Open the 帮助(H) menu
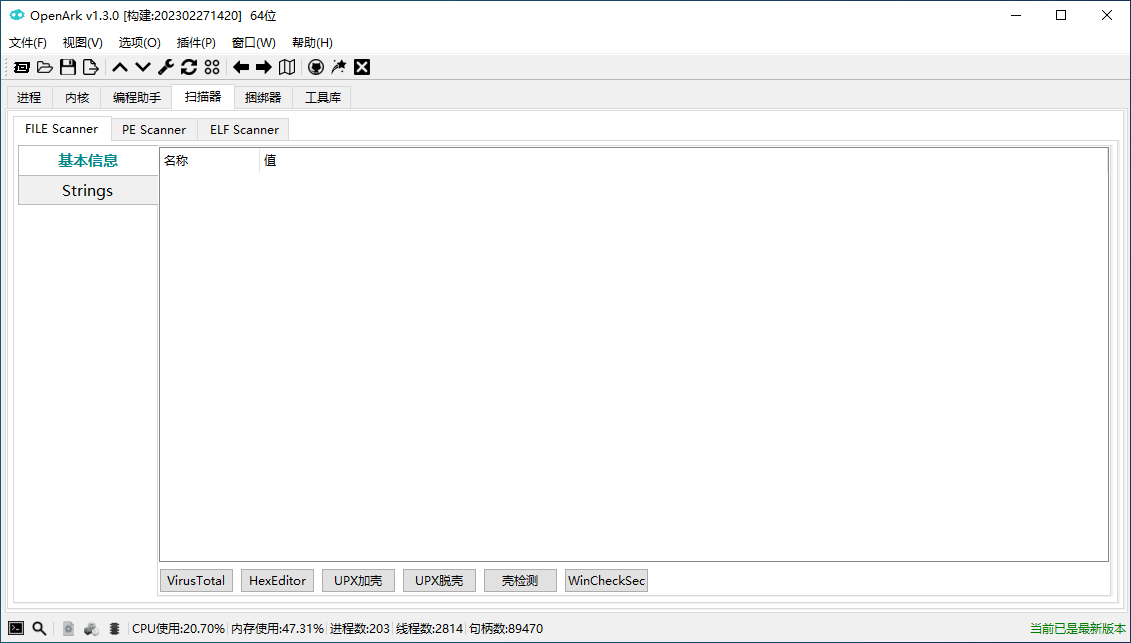Screen dimensions: 1131x643 point(312,43)
